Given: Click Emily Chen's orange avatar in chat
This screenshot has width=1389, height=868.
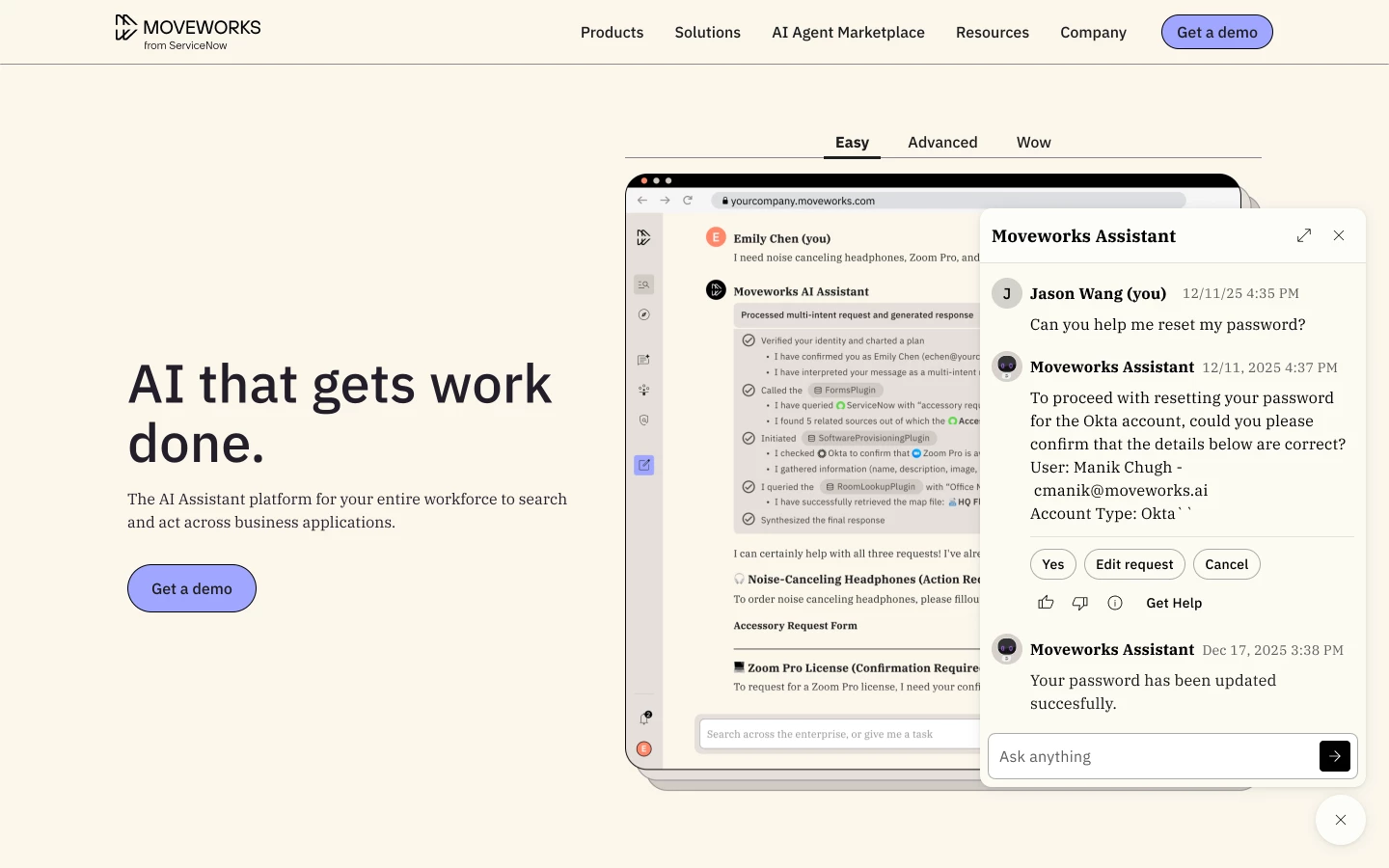Looking at the screenshot, I should click(x=716, y=237).
